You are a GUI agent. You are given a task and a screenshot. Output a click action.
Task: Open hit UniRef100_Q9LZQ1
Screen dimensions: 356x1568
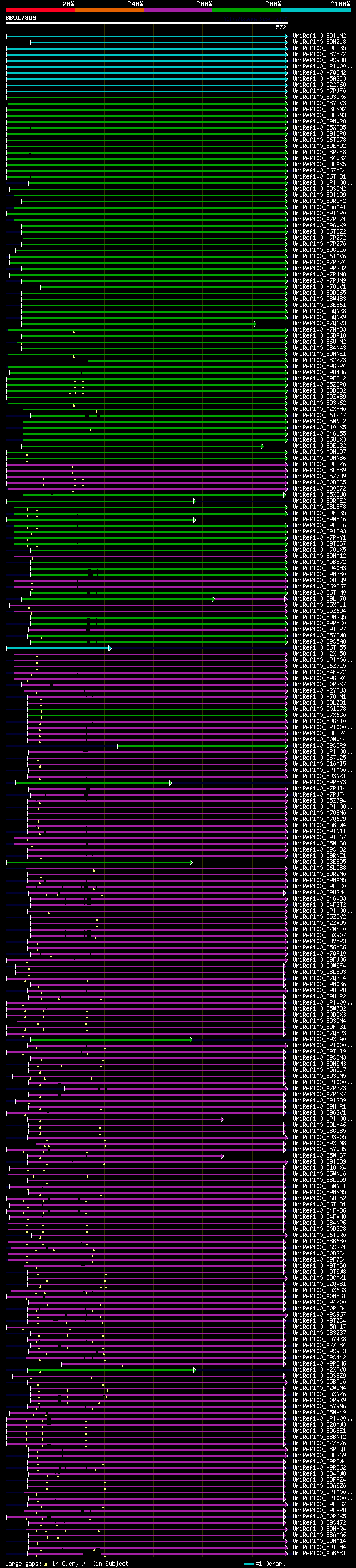[x=319, y=703]
